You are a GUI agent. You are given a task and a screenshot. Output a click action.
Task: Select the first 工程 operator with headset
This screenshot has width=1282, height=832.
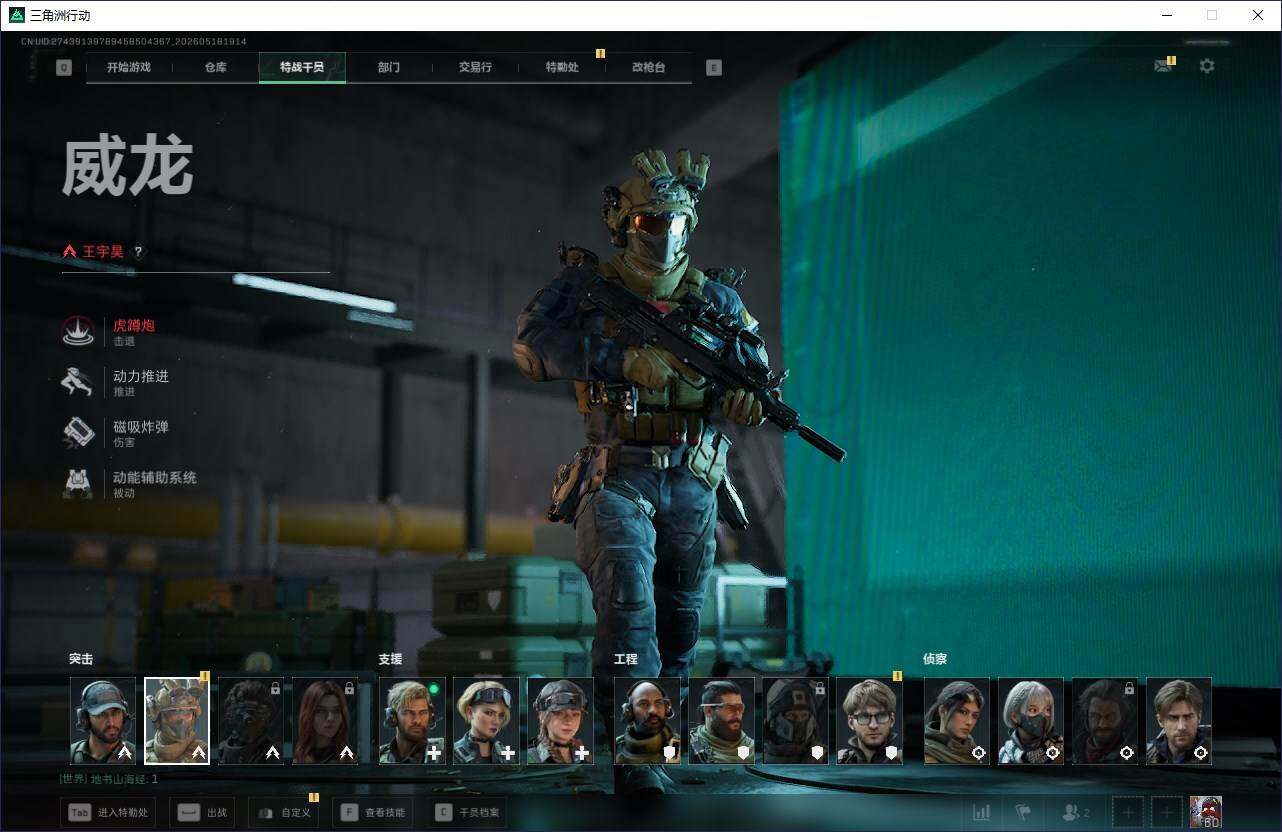647,721
